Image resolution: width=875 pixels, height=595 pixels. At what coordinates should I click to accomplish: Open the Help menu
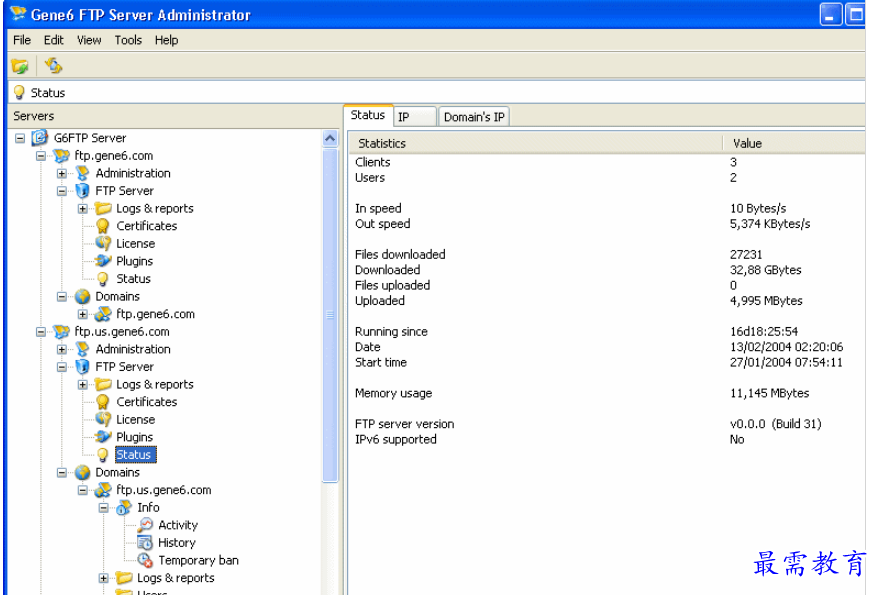(x=166, y=40)
